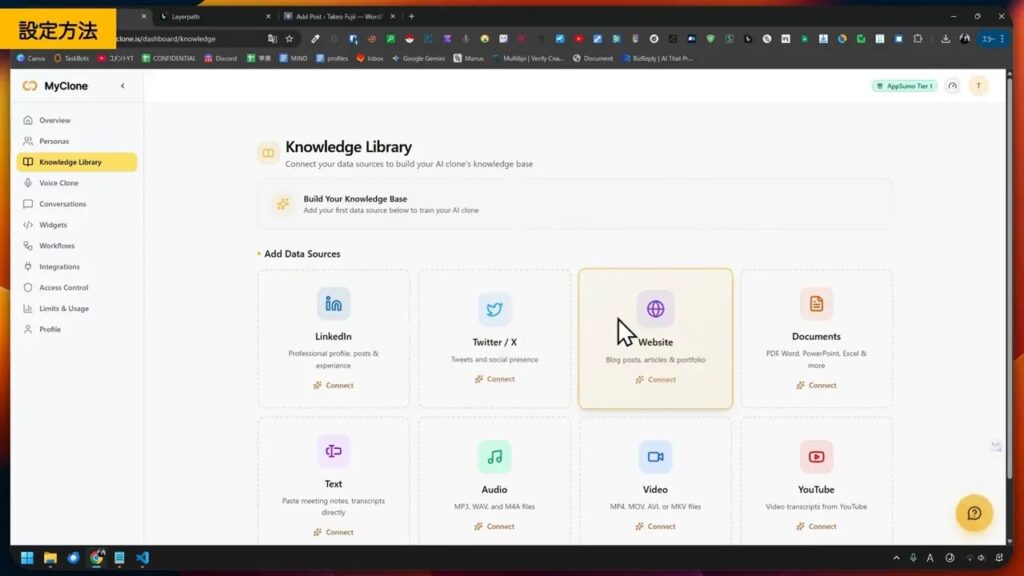Open Visual Studio Code from the taskbar
Viewport: 1024px width, 576px height.
click(x=143, y=557)
